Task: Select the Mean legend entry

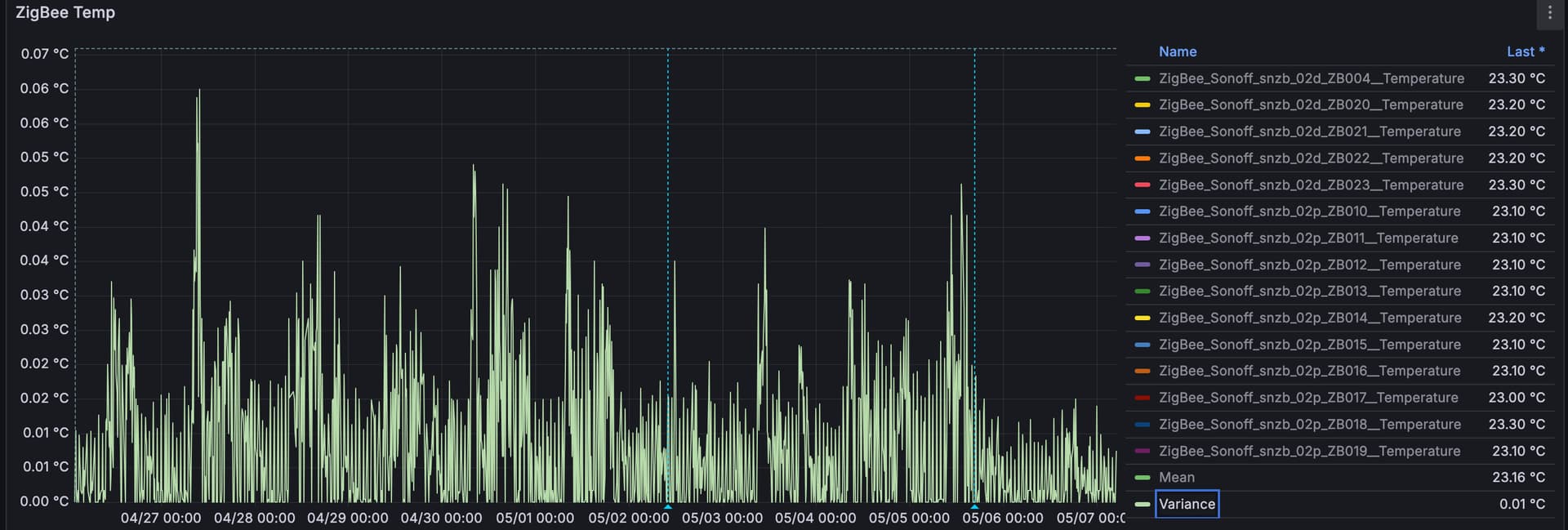Action: point(1176,478)
